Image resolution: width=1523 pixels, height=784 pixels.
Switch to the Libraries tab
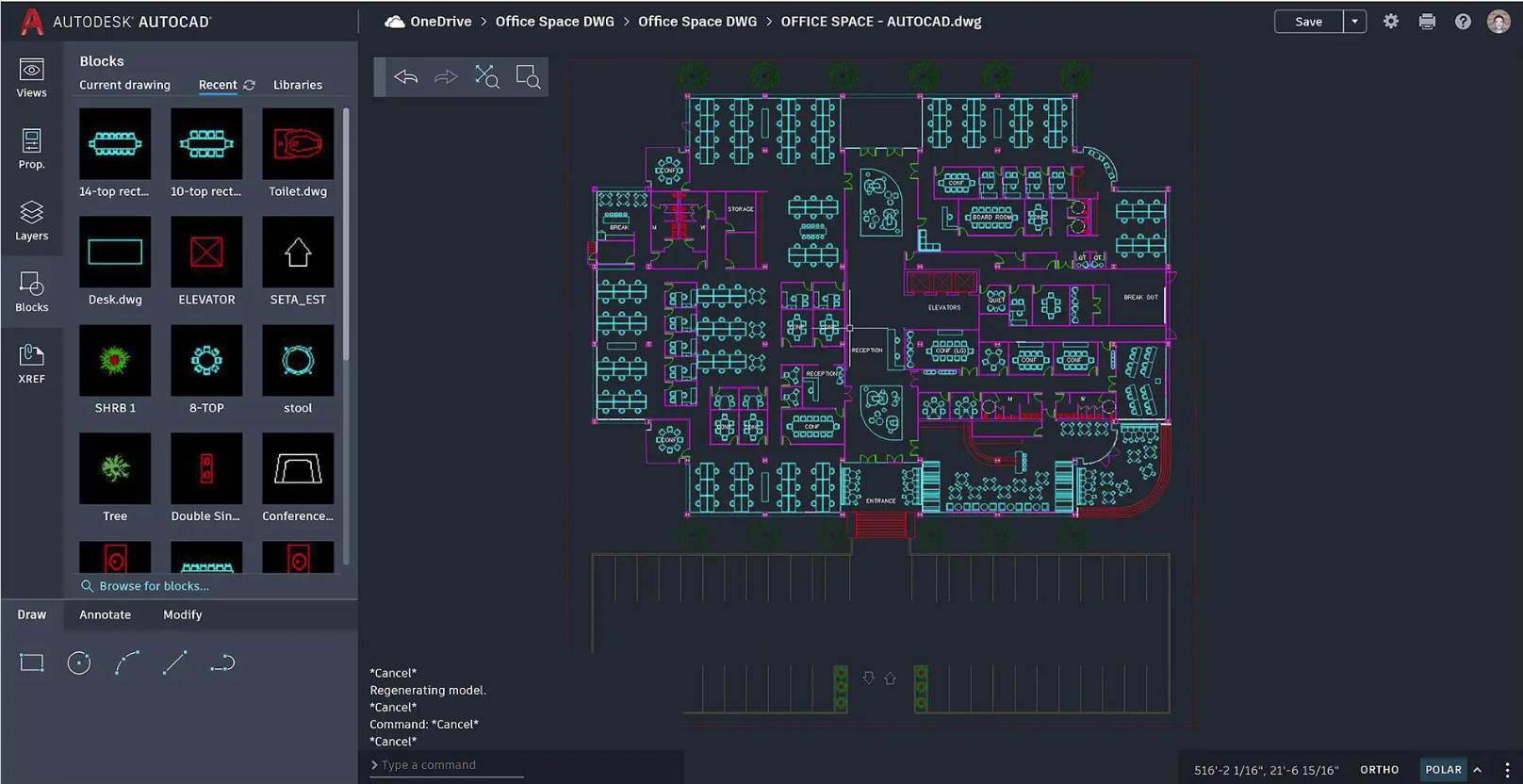tap(298, 85)
